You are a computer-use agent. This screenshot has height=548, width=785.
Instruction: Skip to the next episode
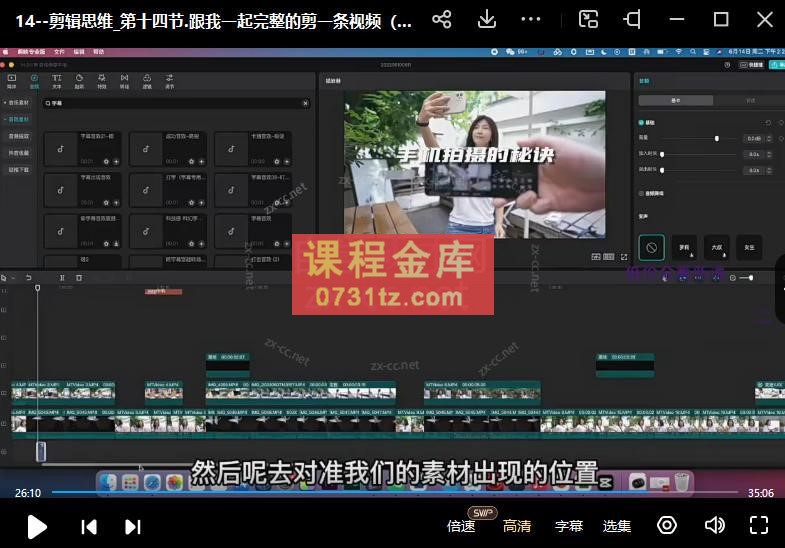click(133, 526)
